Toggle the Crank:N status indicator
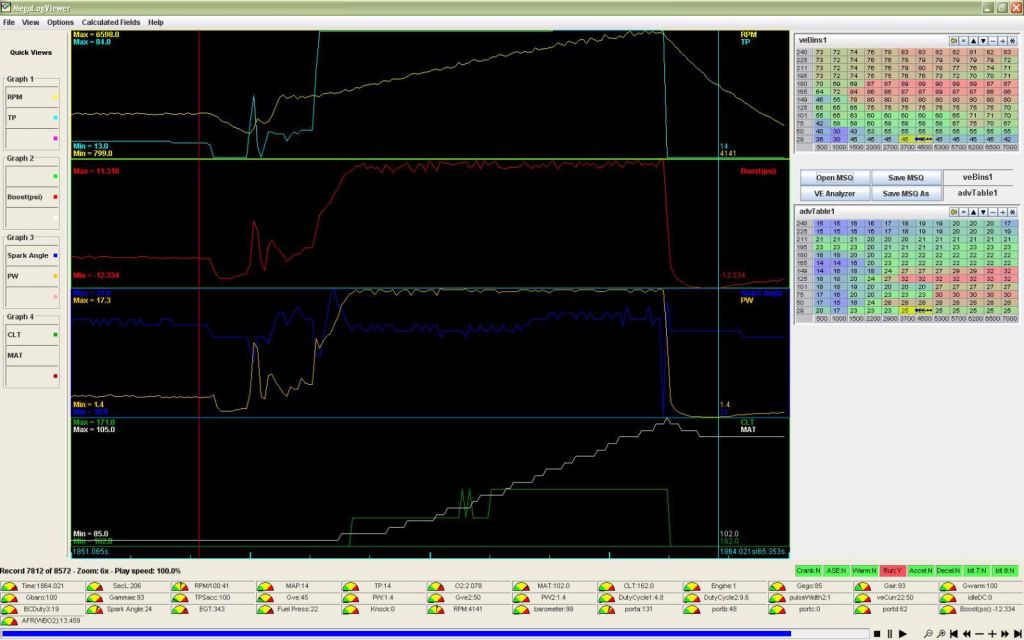Viewport: 1024px width, 640px height. pyautogui.click(x=808, y=571)
